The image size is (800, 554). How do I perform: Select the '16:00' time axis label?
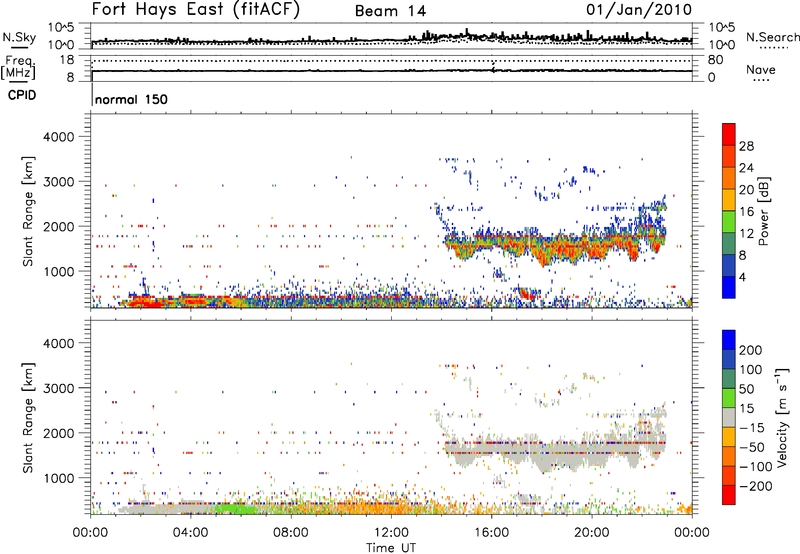pyautogui.click(x=491, y=532)
